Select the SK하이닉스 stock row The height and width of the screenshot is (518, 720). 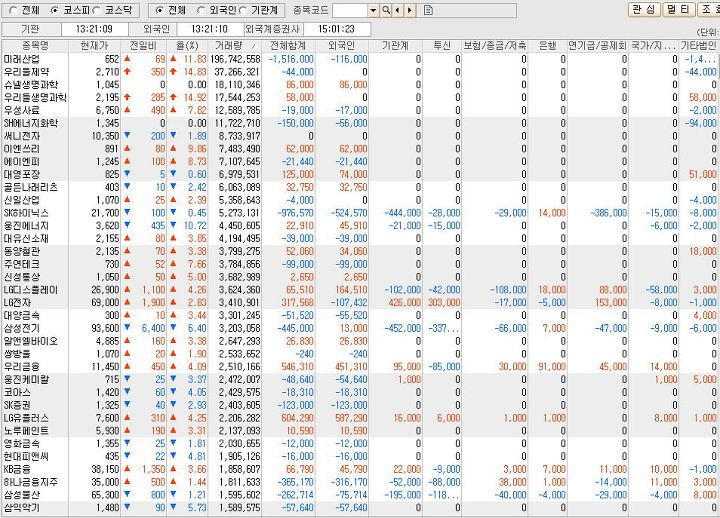coord(360,213)
